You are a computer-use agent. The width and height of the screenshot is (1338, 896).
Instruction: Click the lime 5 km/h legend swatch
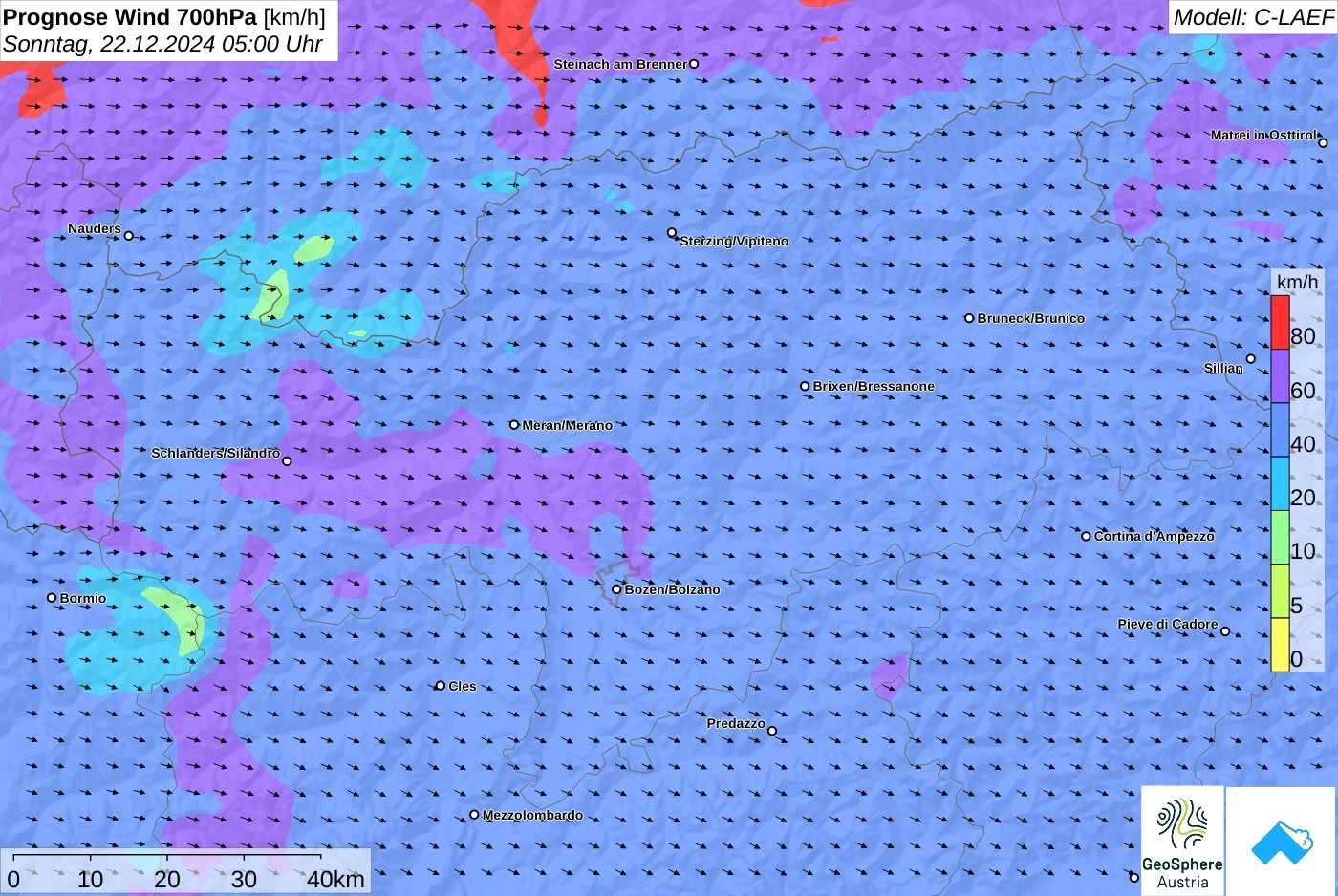coord(1280,591)
